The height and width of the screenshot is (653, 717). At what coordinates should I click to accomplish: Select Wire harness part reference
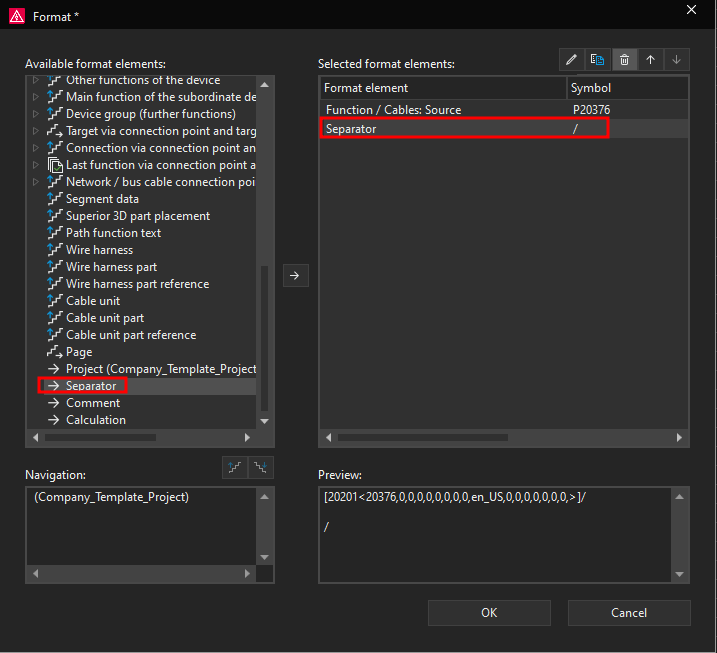(x=137, y=284)
